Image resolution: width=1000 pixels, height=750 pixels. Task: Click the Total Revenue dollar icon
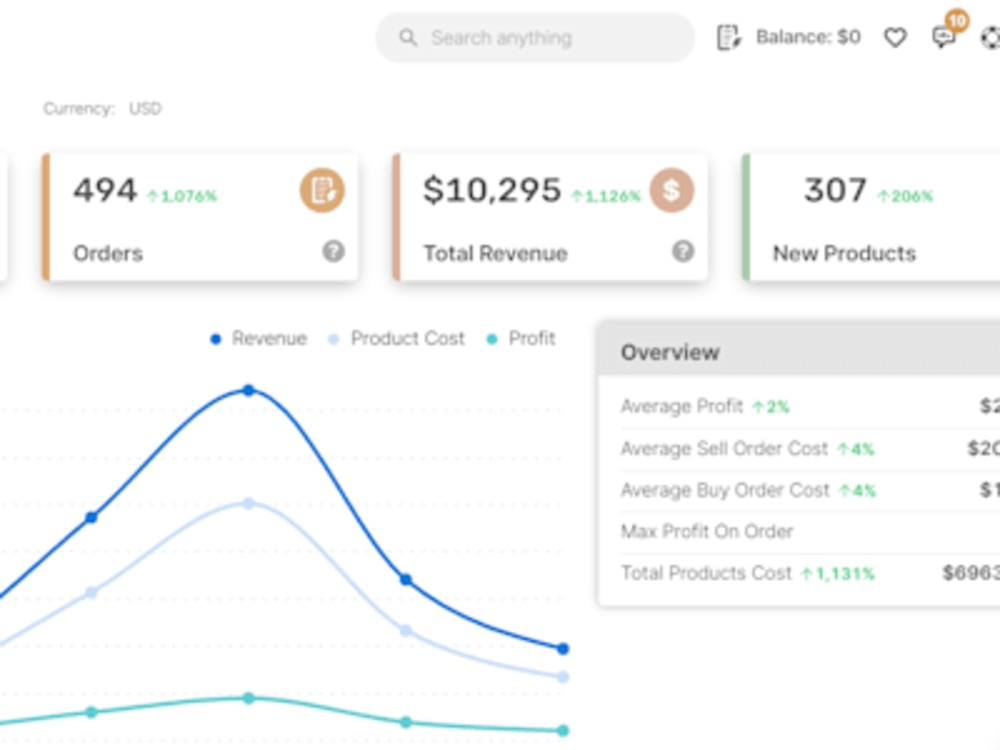pos(672,190)
